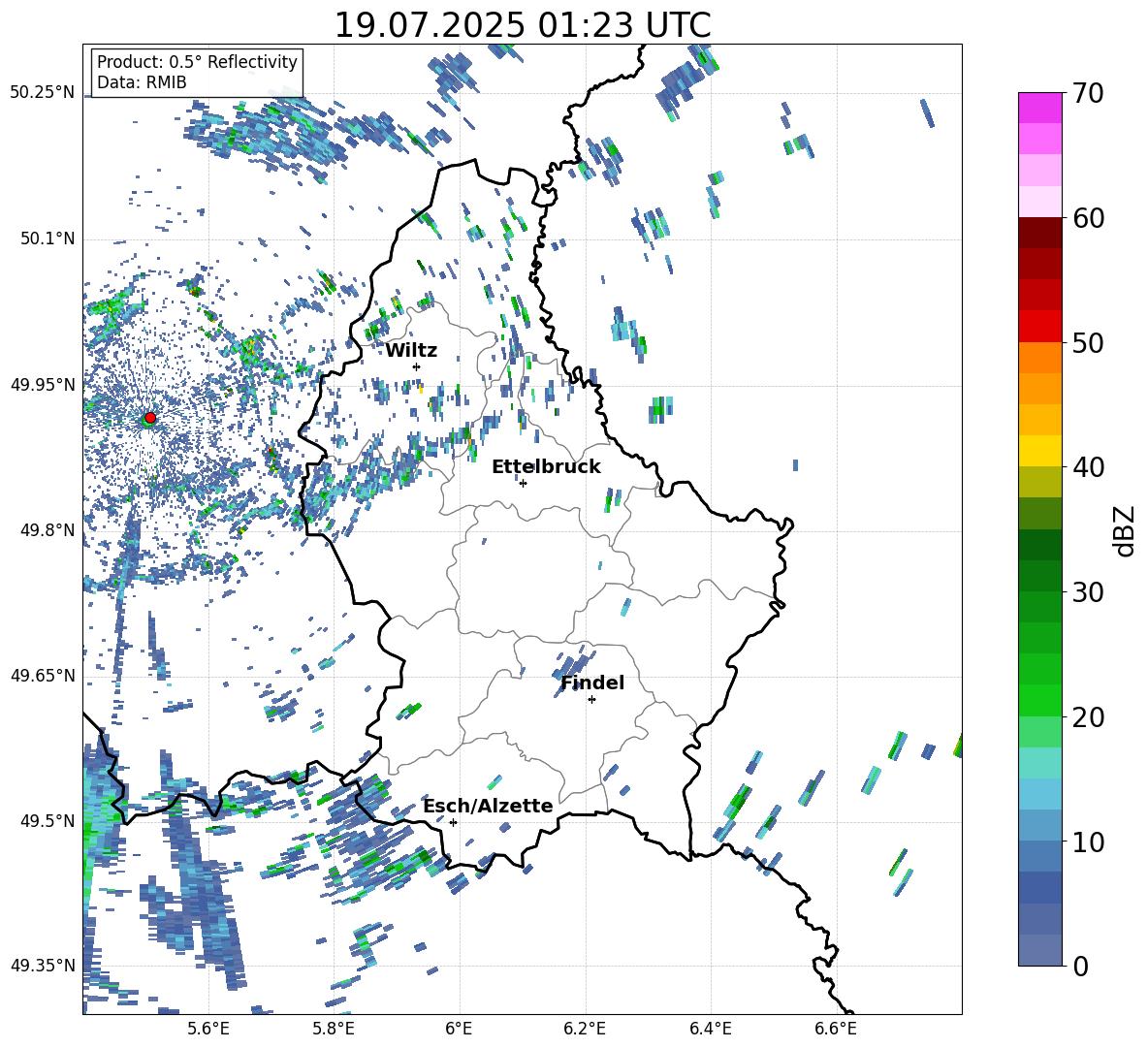Click the Wiltz city label
The height and width of the screenshot is (1048, 1148).
[411, 351]
